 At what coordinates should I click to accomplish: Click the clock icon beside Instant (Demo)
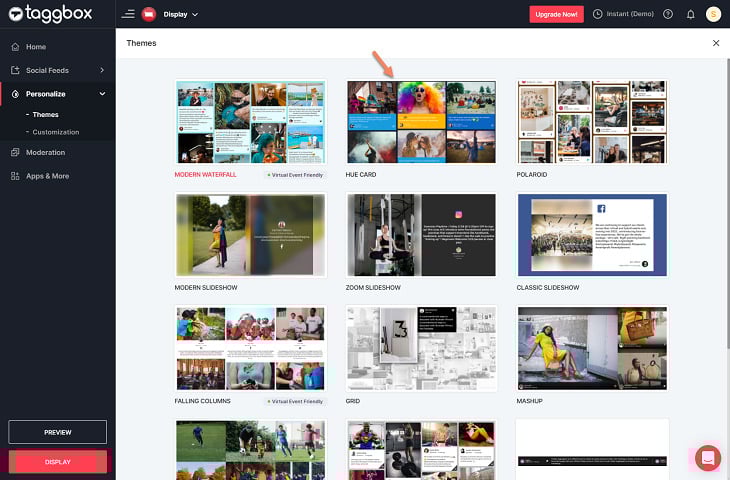[597, 14]
